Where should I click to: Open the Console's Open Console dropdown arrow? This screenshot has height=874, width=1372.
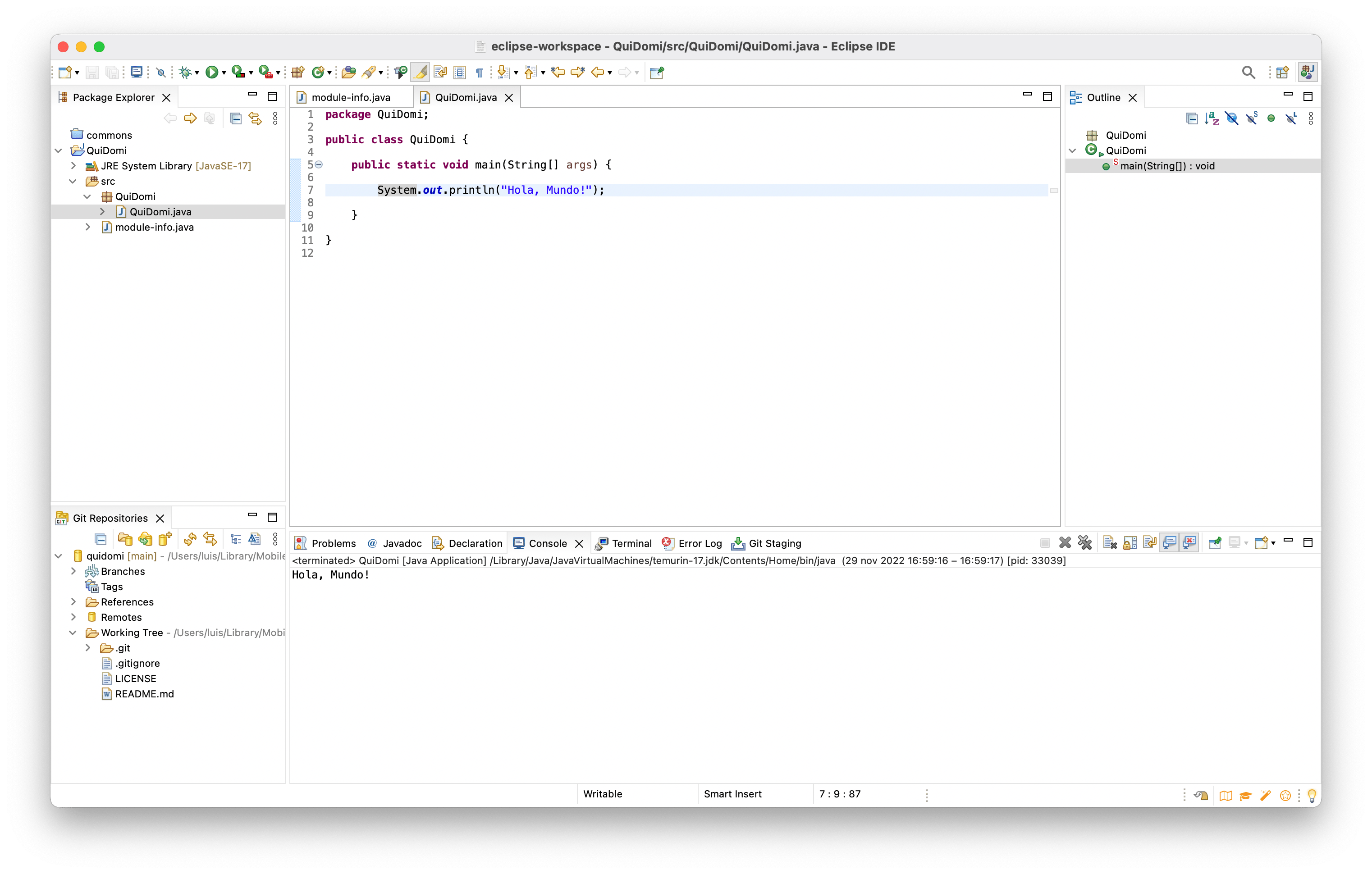click(1273, 544)
